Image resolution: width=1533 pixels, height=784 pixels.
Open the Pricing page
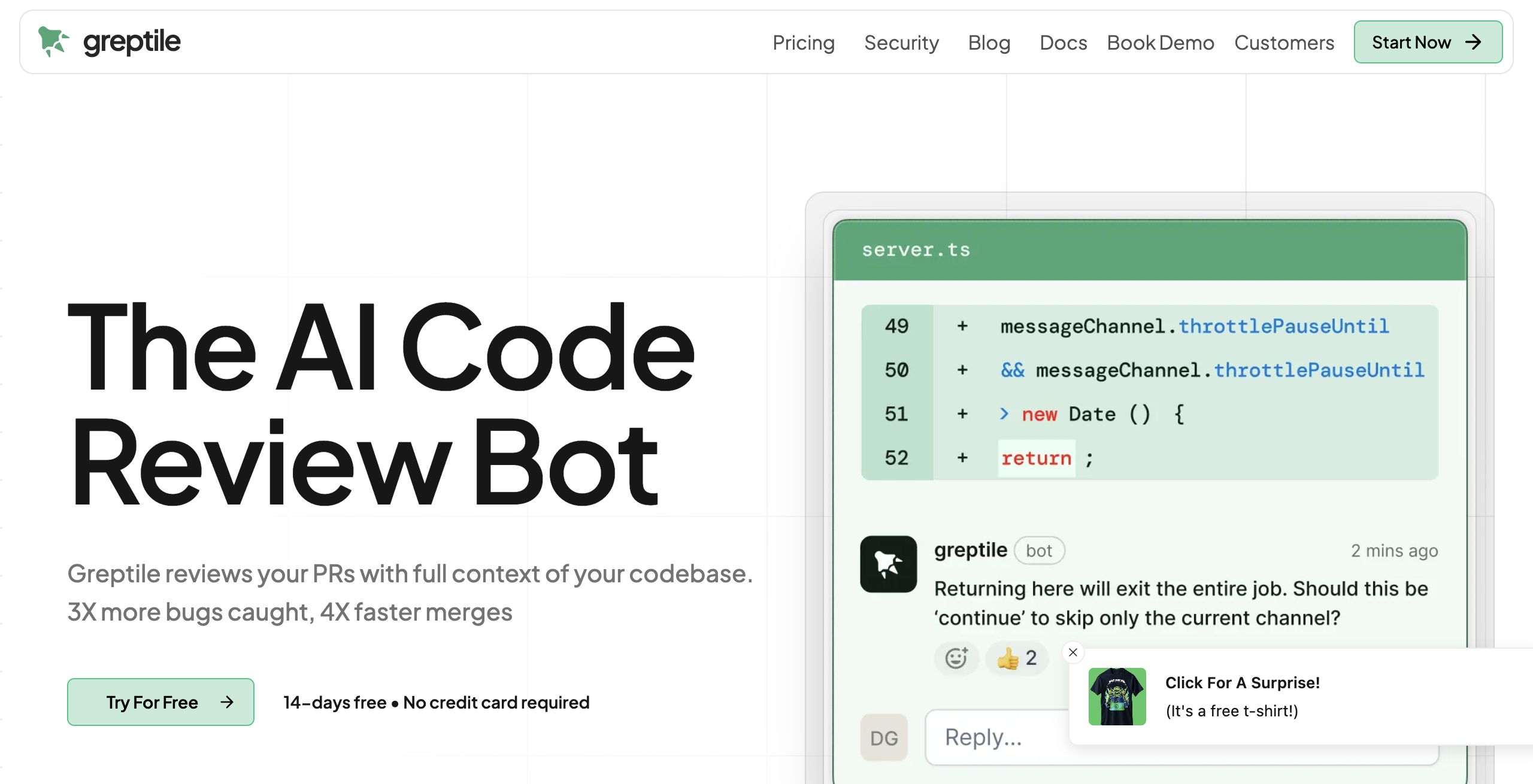803,42
